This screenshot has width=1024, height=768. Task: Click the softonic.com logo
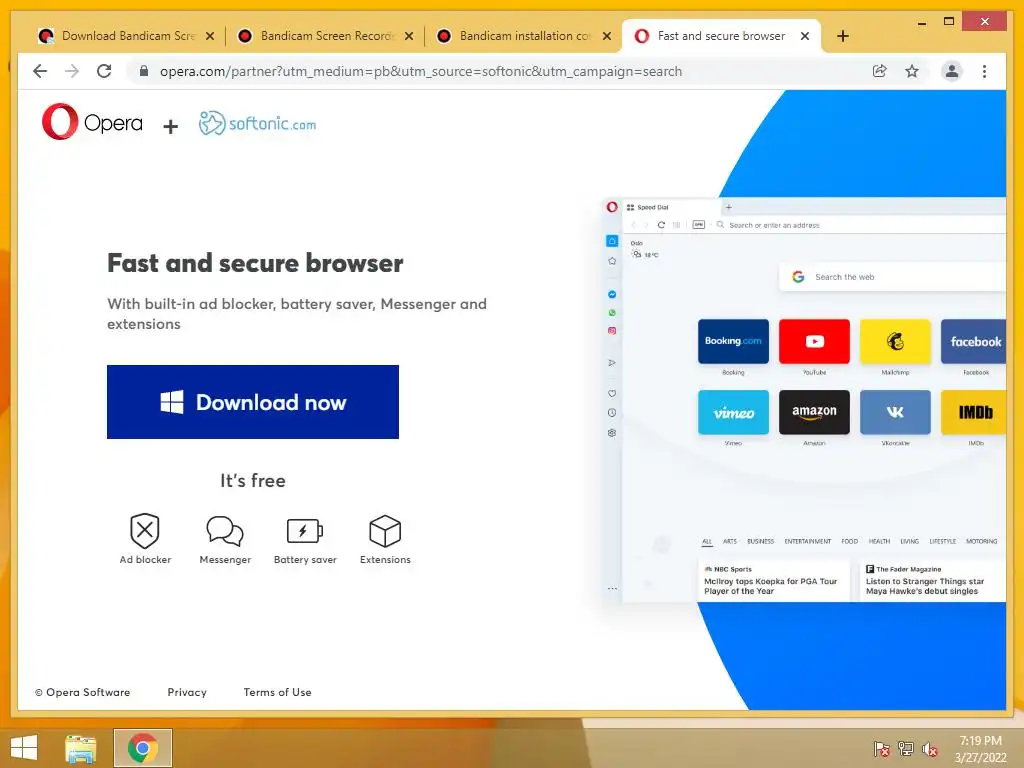pos(257,123)
